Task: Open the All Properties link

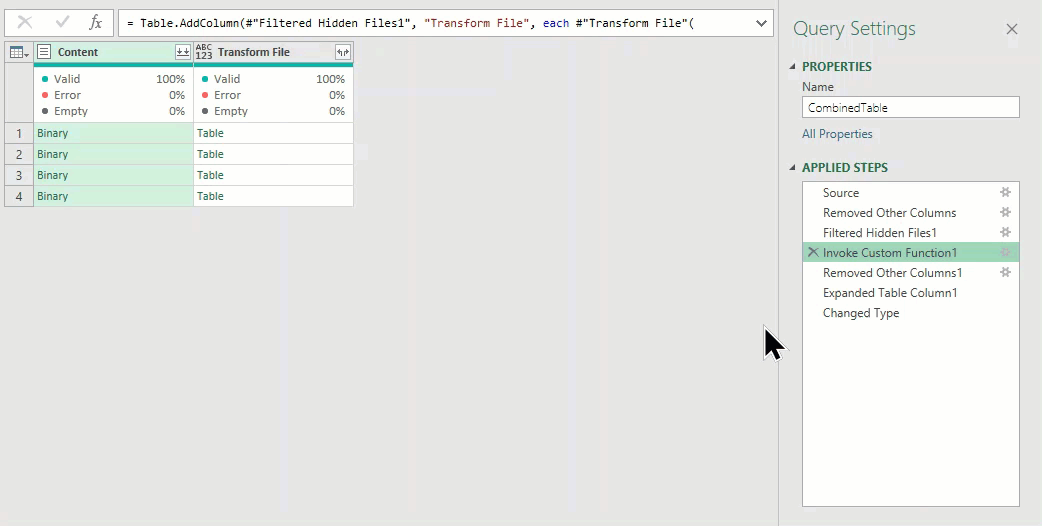Action: [837, 134]
